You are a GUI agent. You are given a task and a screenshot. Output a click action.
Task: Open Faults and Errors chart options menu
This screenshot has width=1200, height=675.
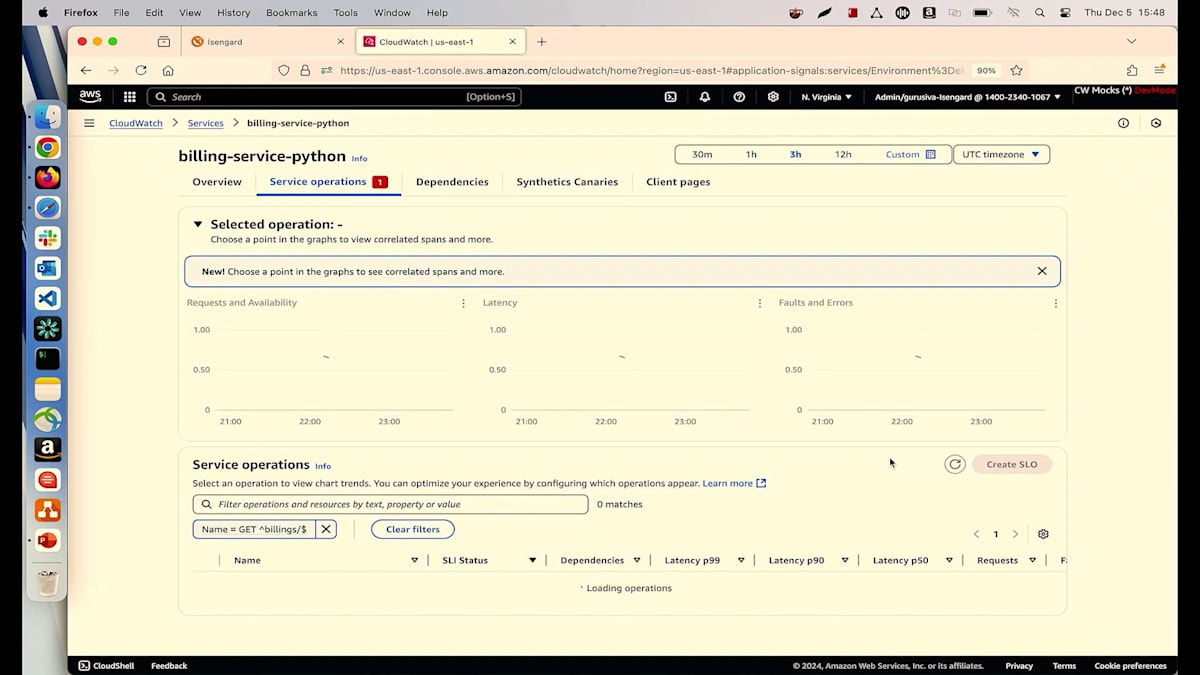[x=1055, y=303]
